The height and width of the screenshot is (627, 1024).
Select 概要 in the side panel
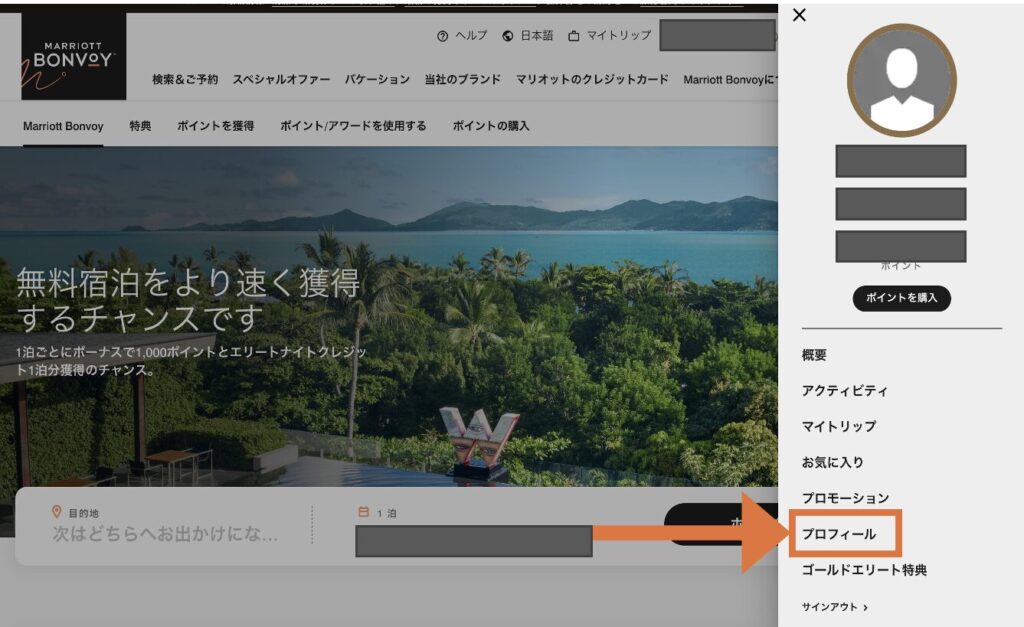(814, 355)
